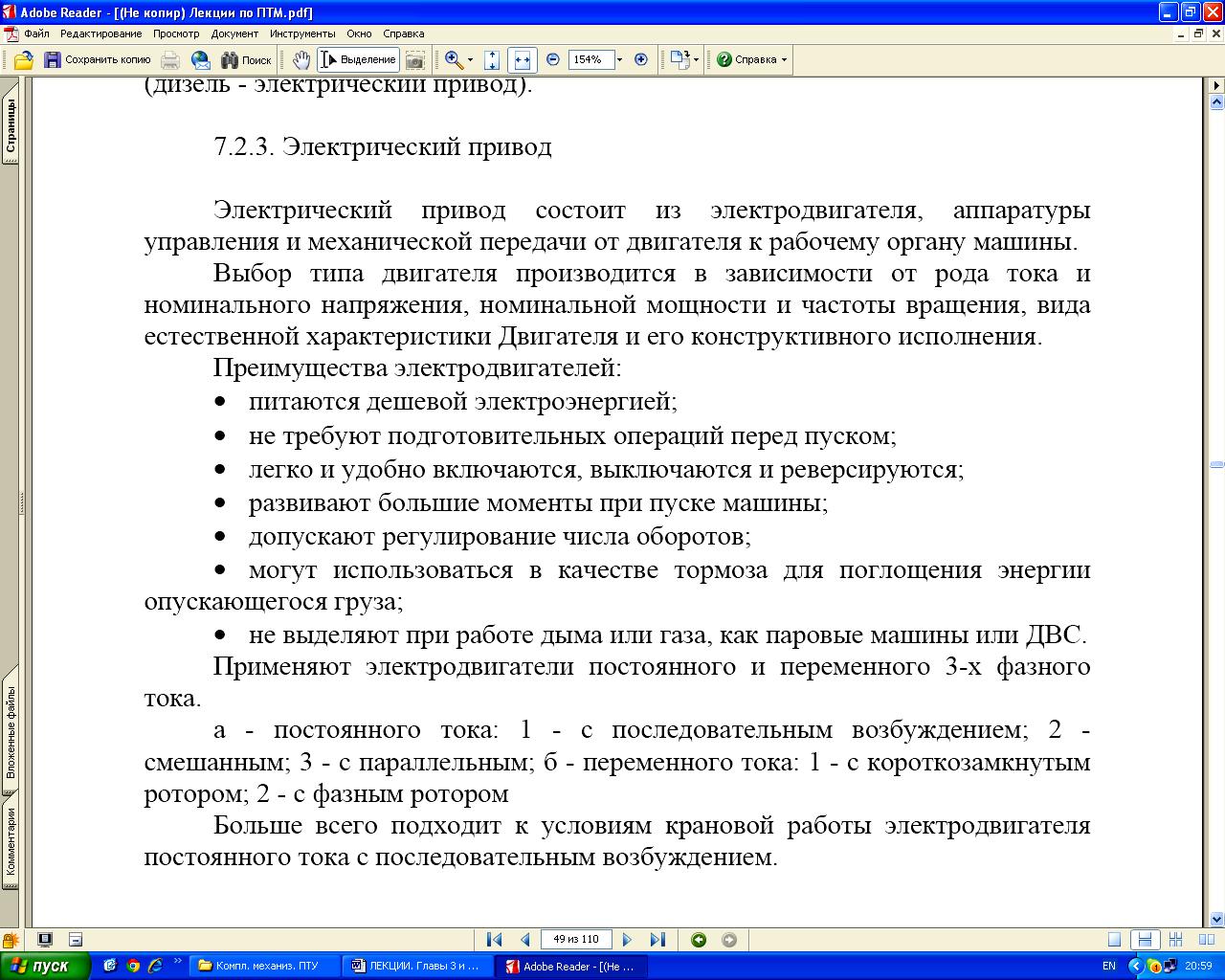This screenshot has width=1225, height=980.
Task: Select Single Page layout icon
Action: 1114,940
